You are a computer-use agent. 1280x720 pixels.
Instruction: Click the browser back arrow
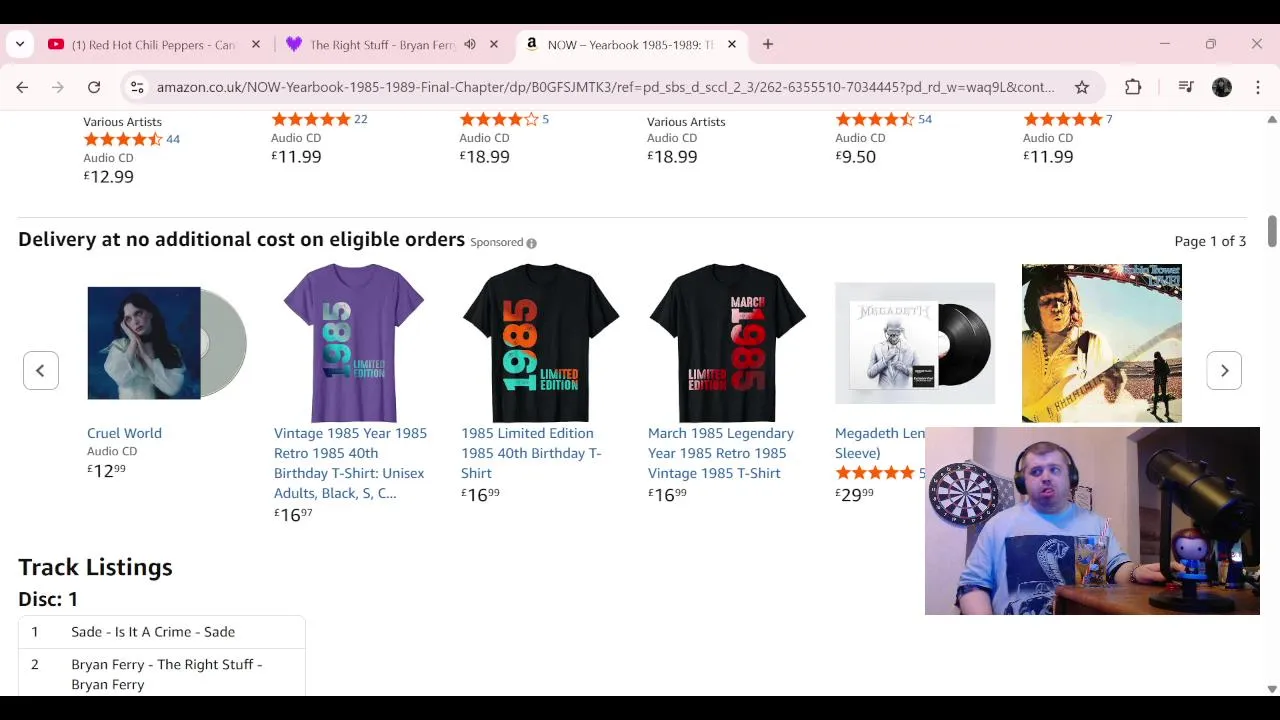(x=22, y=87)
